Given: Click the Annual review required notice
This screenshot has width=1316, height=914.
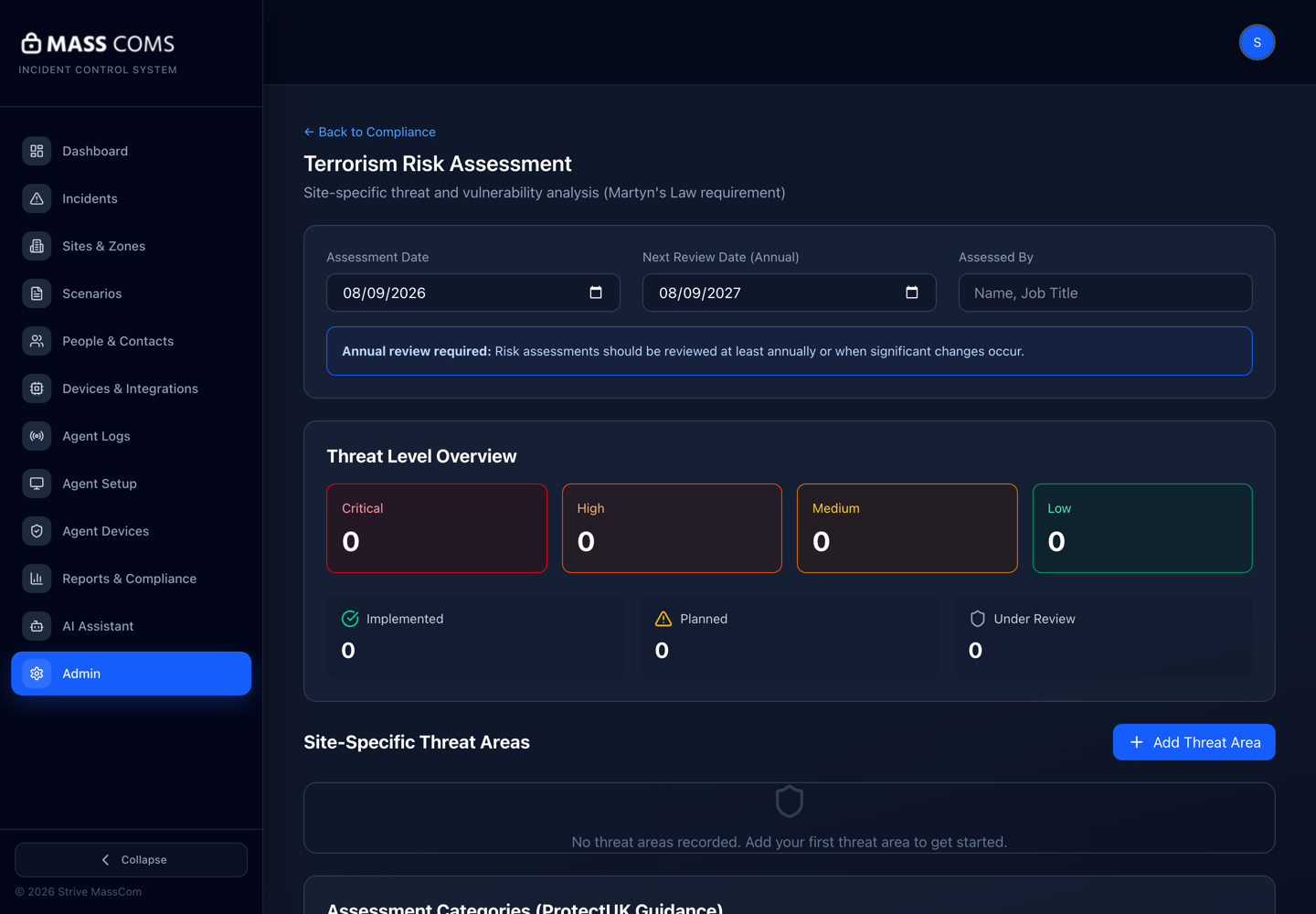Looking at the screenshot, I should pos(790,351).
